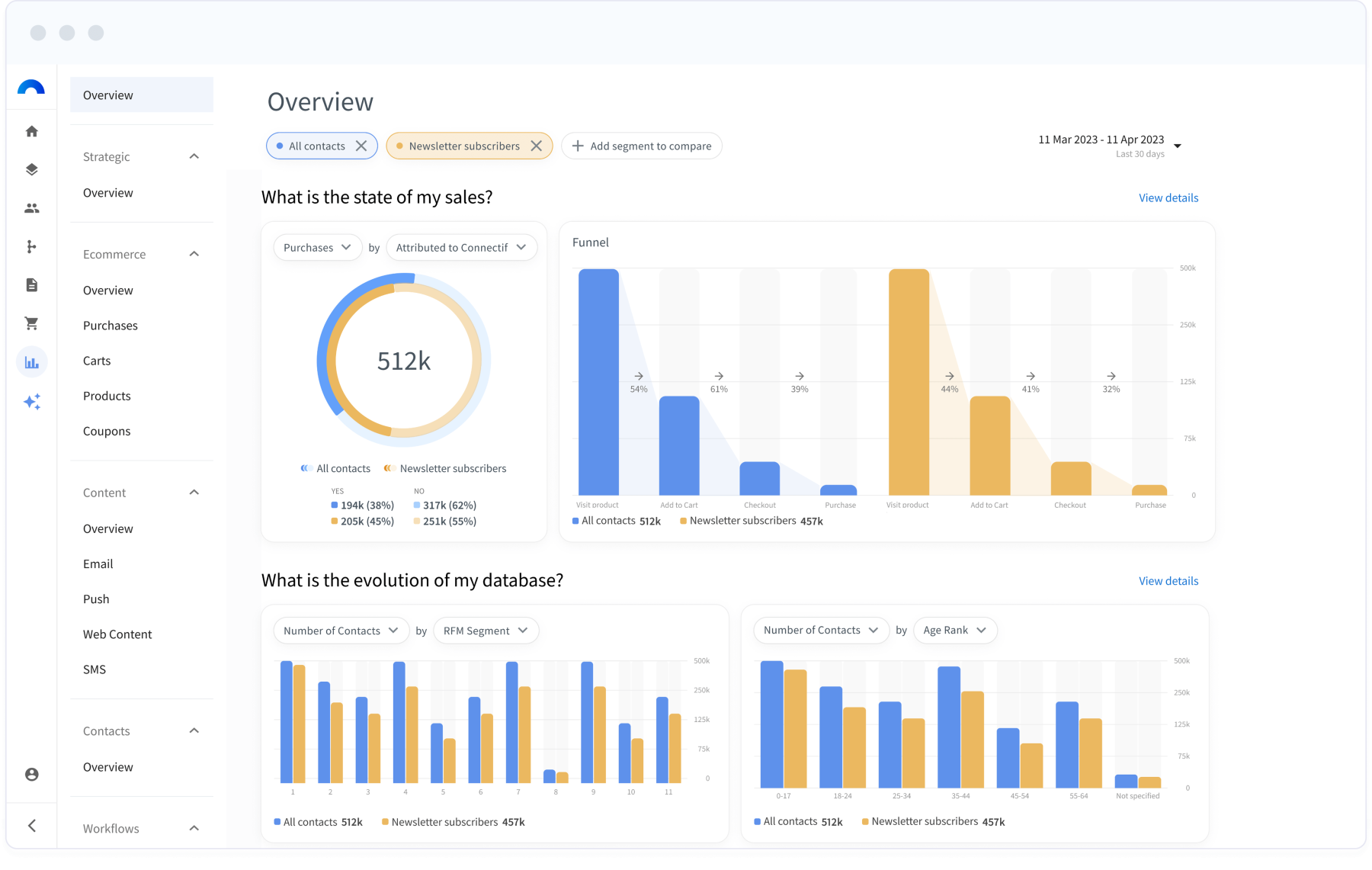This screenshot has width=1372, height=870.
Task: Click Add segment to compare button
Action: 642,146
